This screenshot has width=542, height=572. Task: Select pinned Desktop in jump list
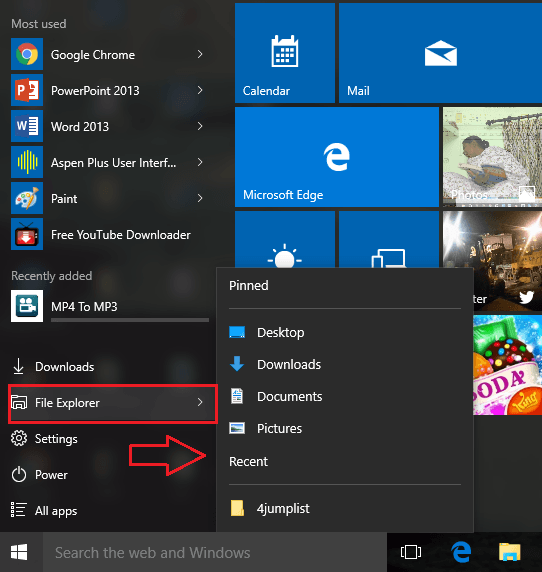(345, 332)
